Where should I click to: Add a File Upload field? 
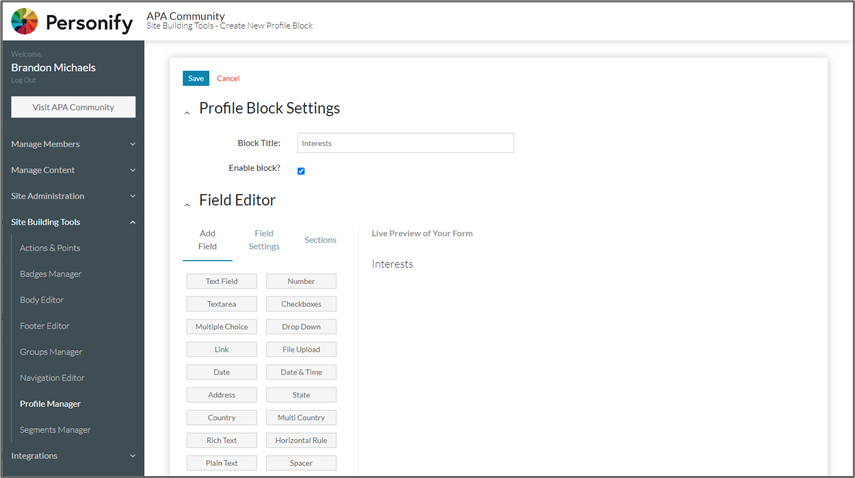[301, 350]
